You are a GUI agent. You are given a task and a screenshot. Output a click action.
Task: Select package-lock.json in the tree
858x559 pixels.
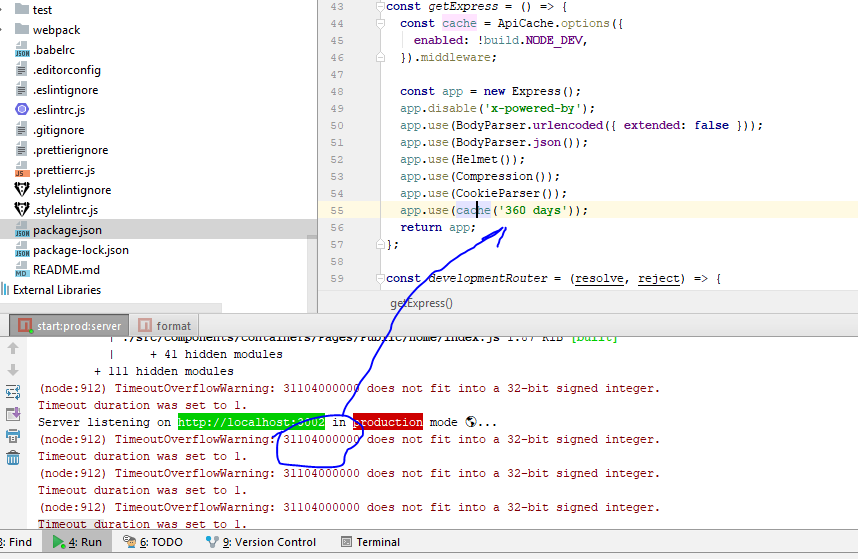point(81,250)
